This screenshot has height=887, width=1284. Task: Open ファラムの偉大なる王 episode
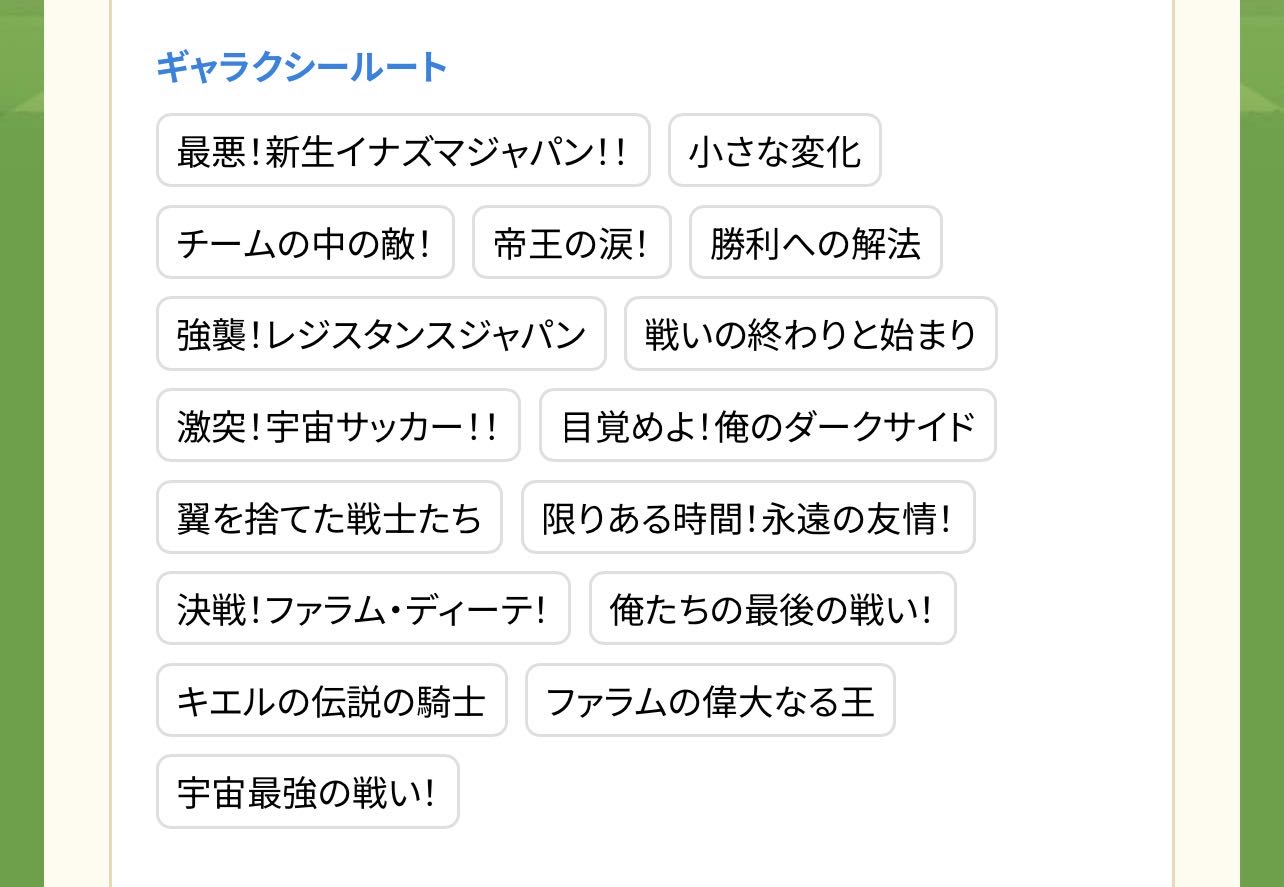point(710,700)
